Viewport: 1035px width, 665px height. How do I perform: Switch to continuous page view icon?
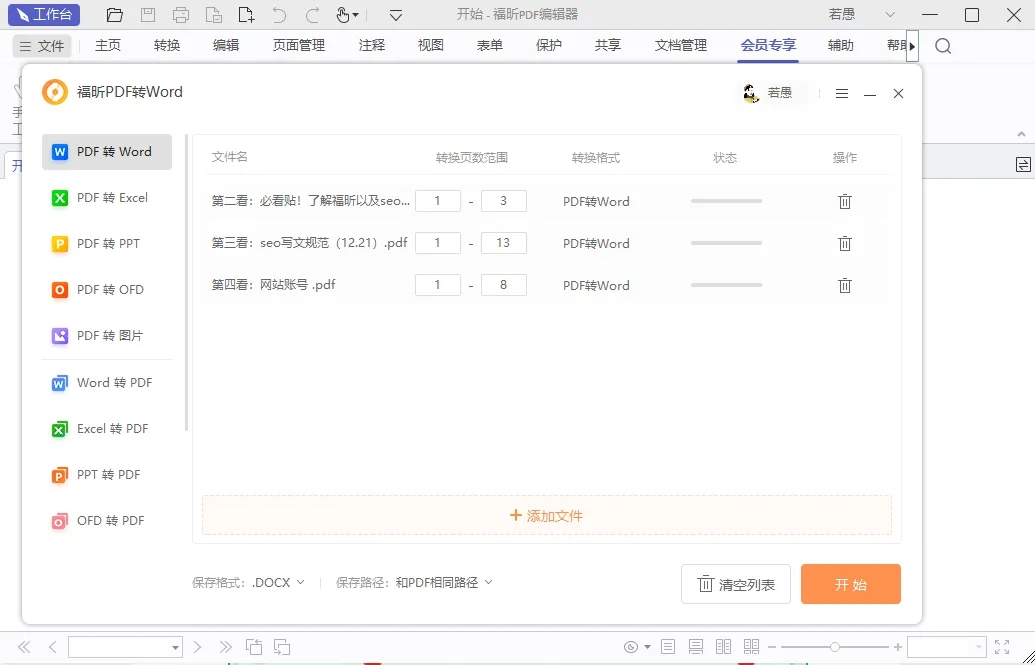696,647
